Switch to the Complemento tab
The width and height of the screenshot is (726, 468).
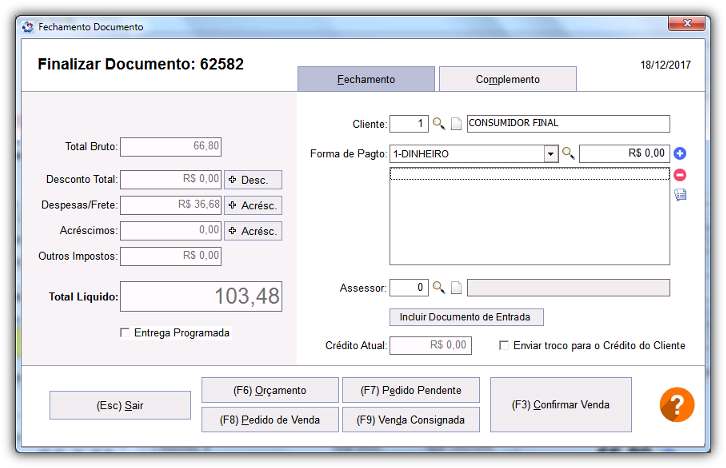point(508,79)
